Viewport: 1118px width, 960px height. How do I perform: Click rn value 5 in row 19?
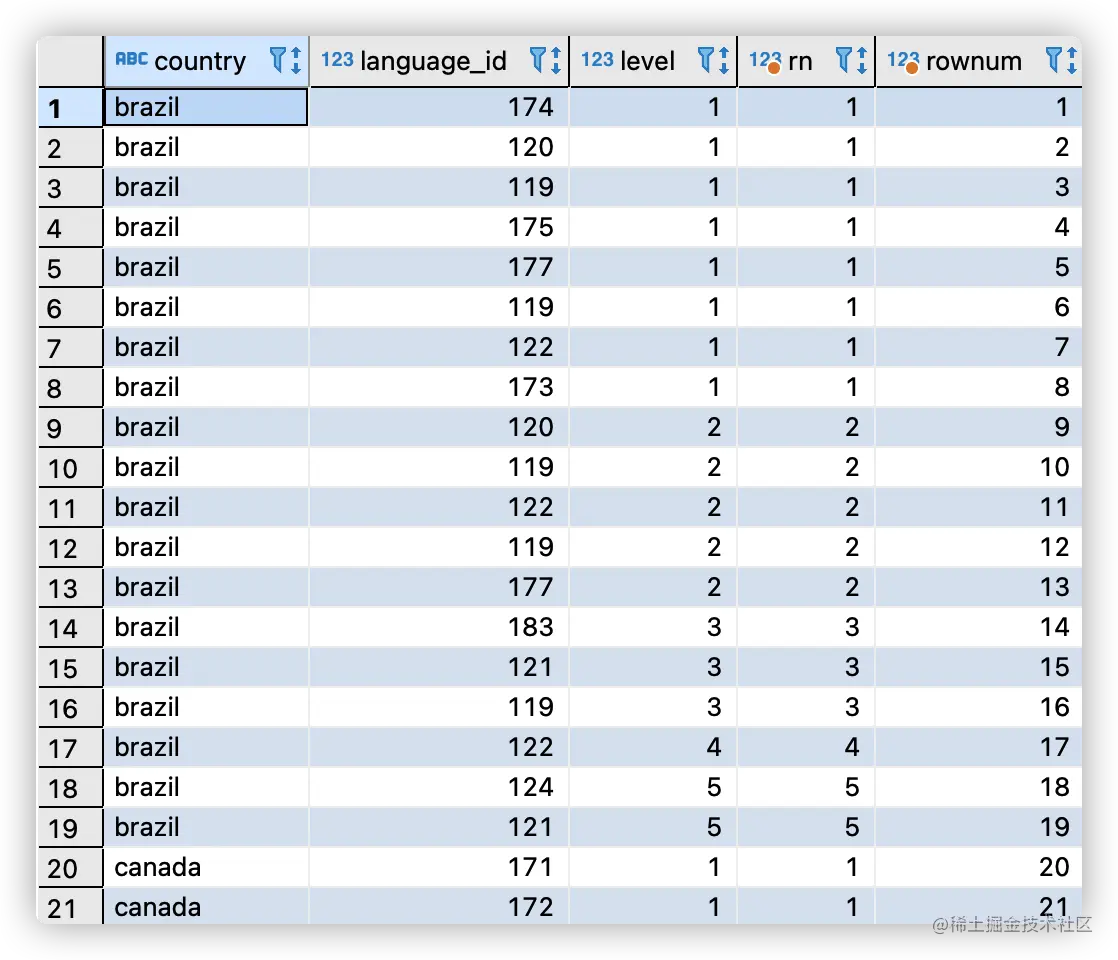tap(852, 827)
